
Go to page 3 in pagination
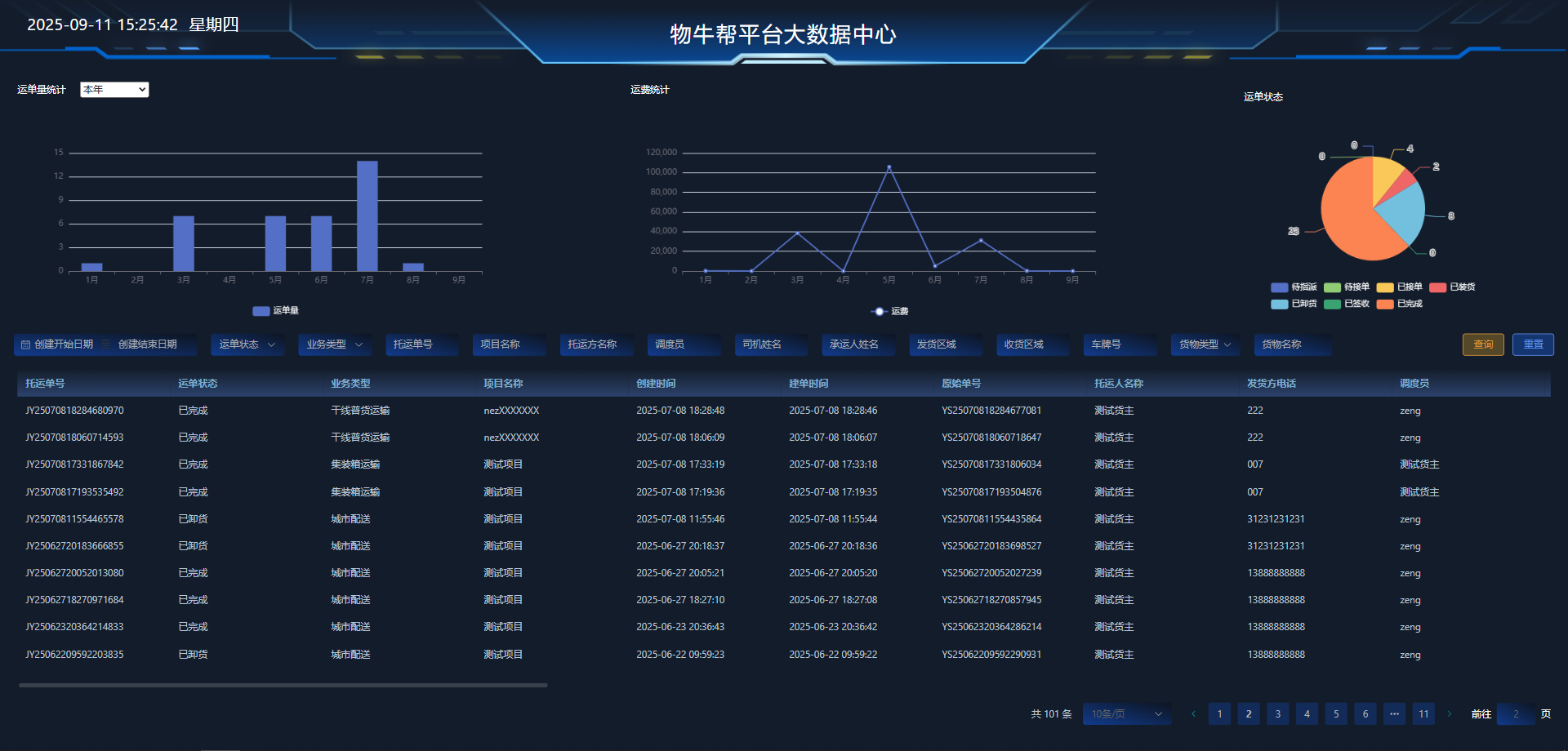1278,714
